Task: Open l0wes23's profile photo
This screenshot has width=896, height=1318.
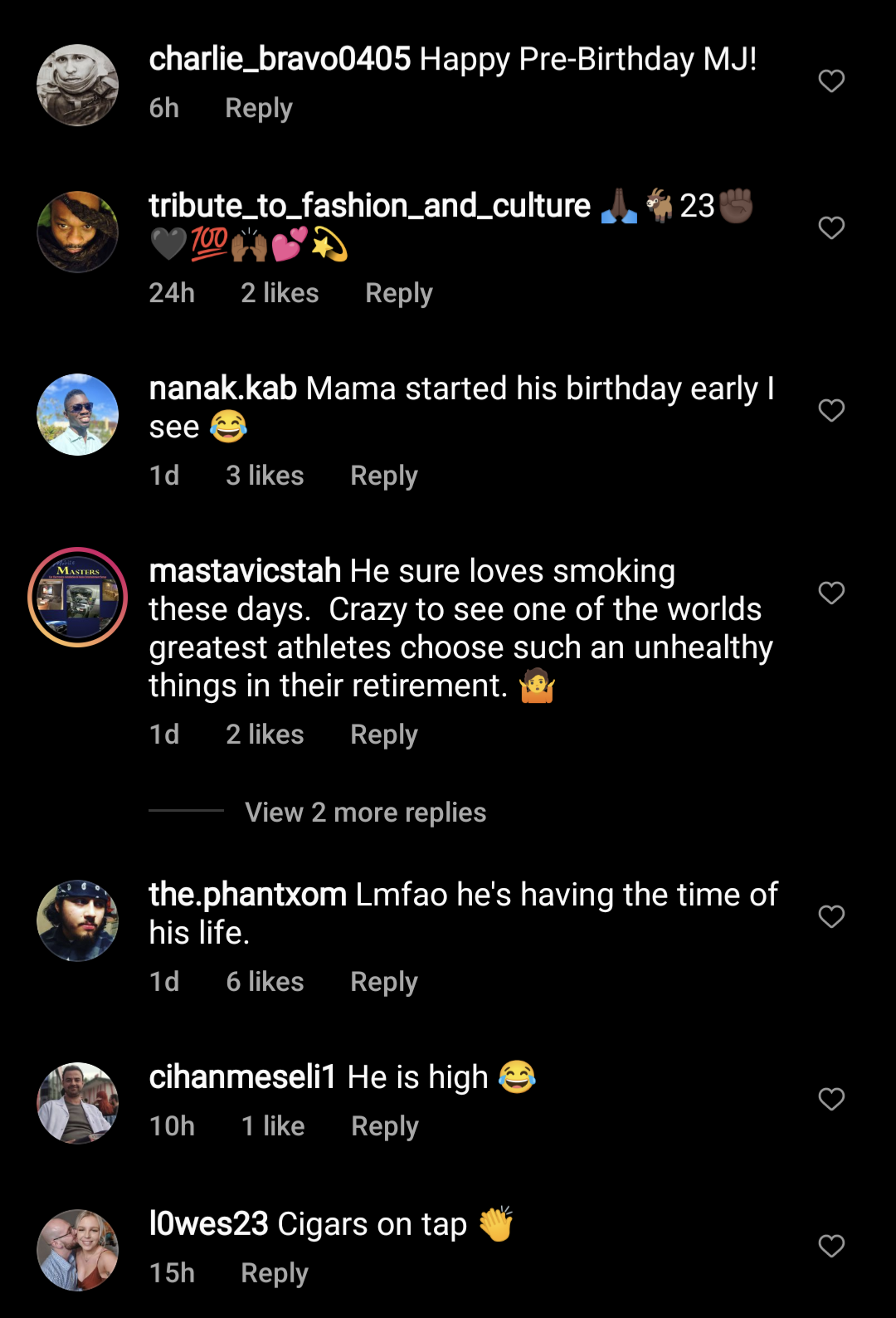Action: point(78,1250)
